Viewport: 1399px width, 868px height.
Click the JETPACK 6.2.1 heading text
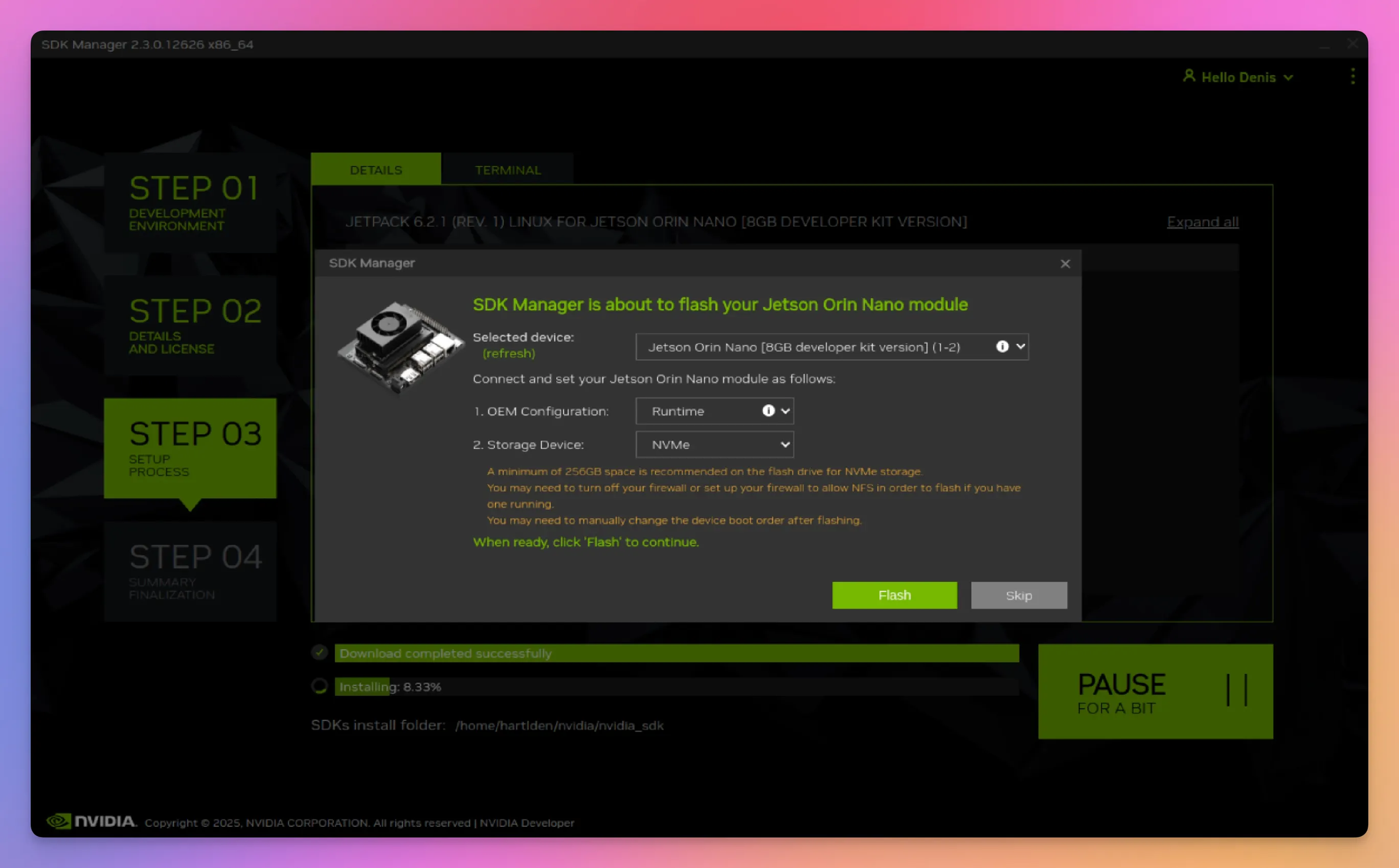656,222
